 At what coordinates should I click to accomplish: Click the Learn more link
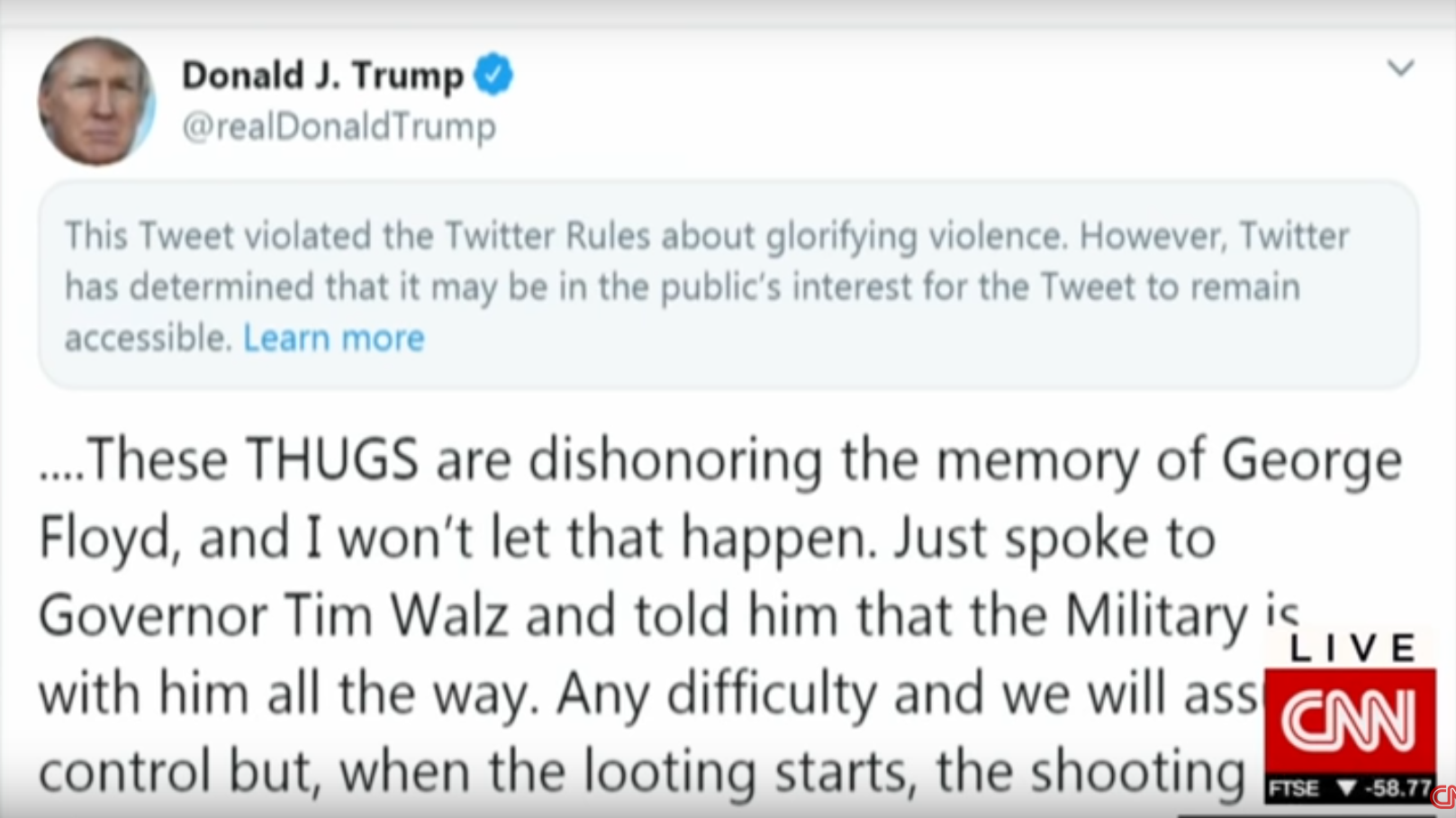pos(334,338)
